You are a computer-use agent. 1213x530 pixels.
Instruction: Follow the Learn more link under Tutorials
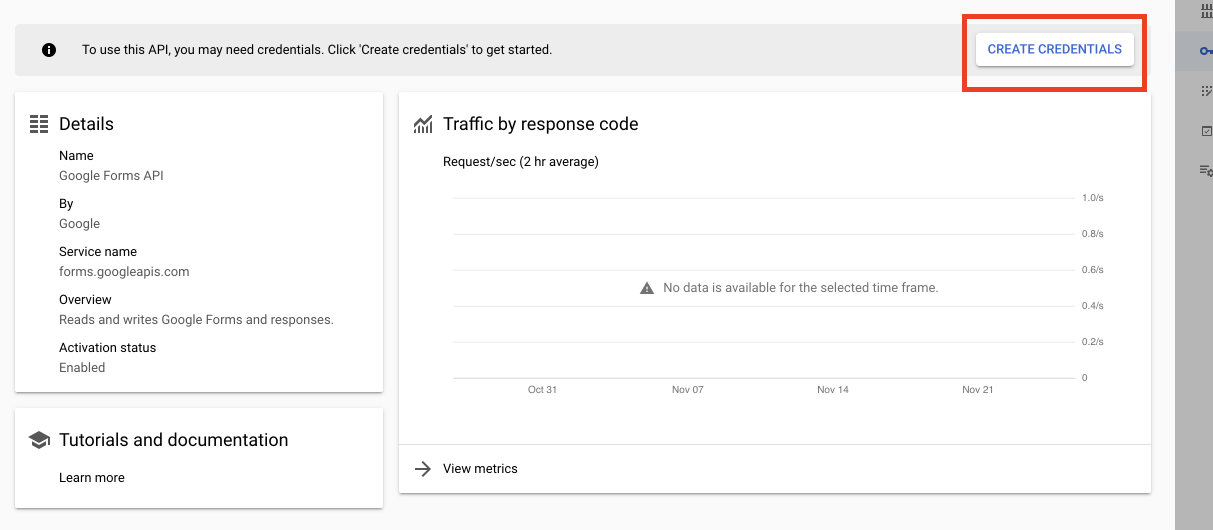click(92, 478)
